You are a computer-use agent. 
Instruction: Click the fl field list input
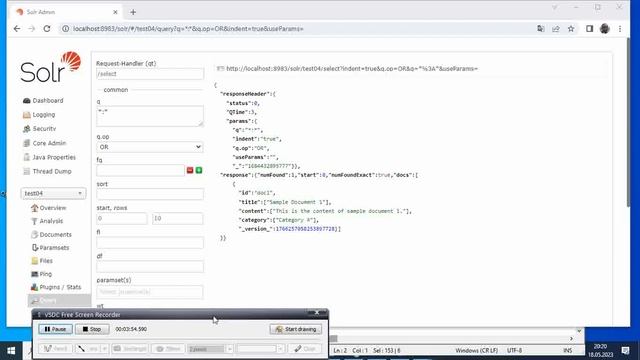coord(150,243)
